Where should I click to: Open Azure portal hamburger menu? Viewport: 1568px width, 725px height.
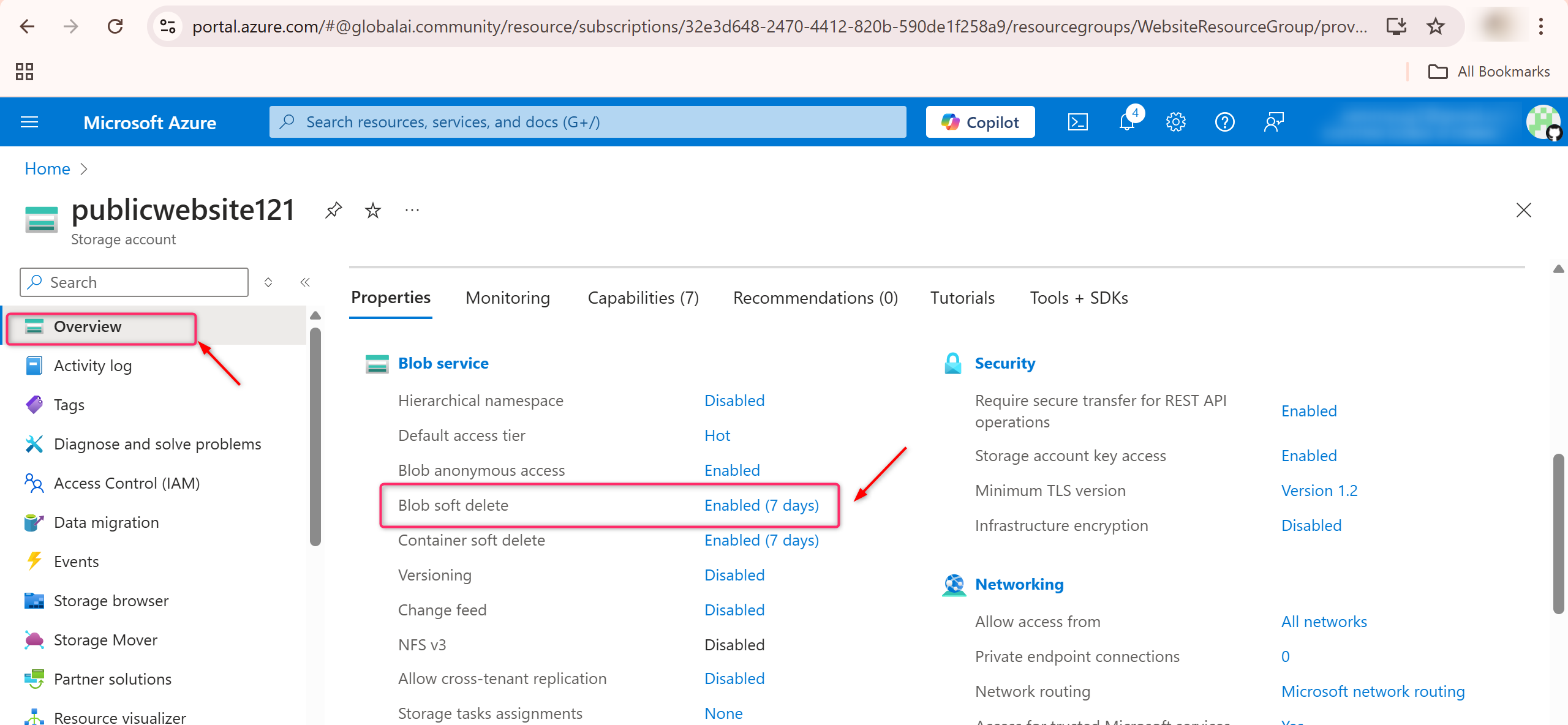(x=29, y=122)
